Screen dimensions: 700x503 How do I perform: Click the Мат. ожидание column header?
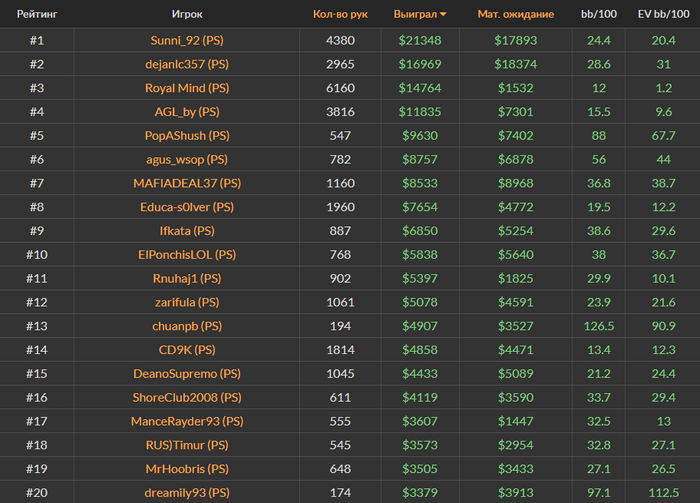point(515,15)
